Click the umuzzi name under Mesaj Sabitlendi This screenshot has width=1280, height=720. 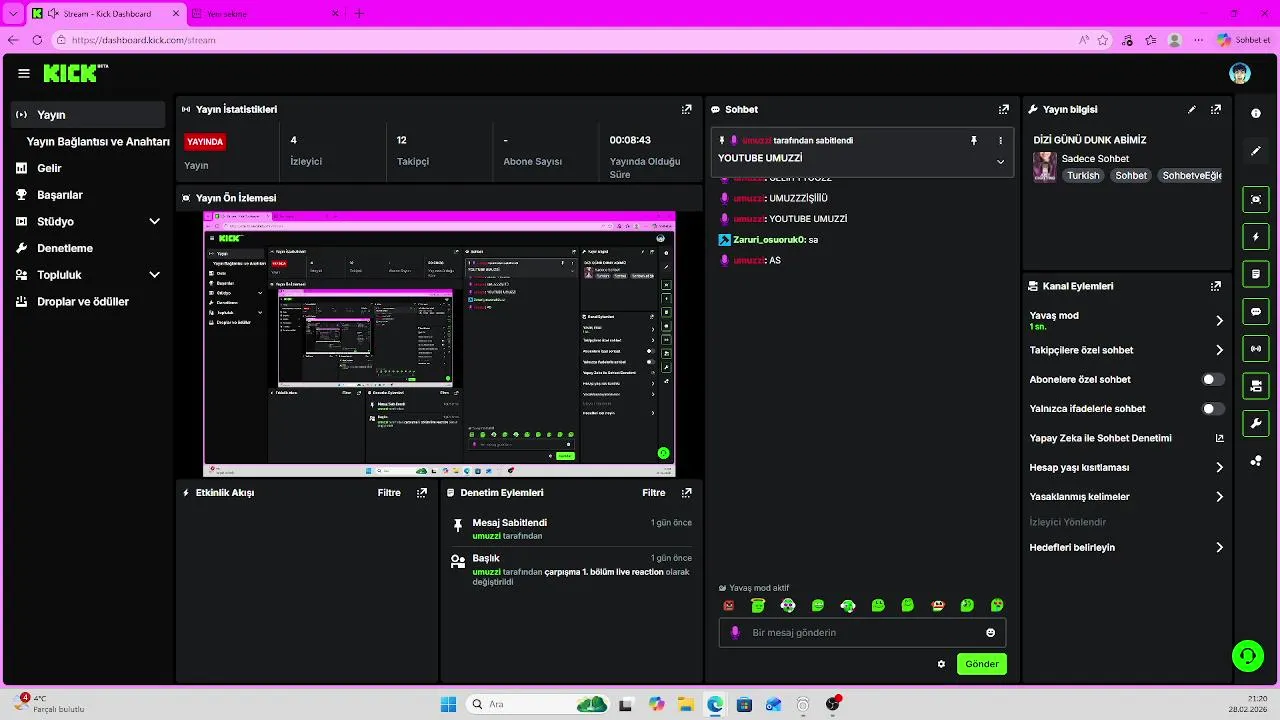tap(487, 536)
